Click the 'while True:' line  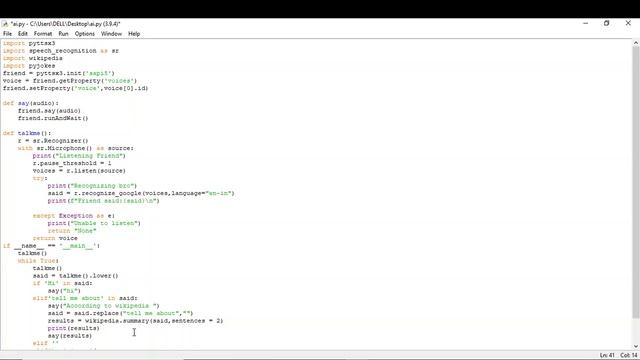point(38,261)
